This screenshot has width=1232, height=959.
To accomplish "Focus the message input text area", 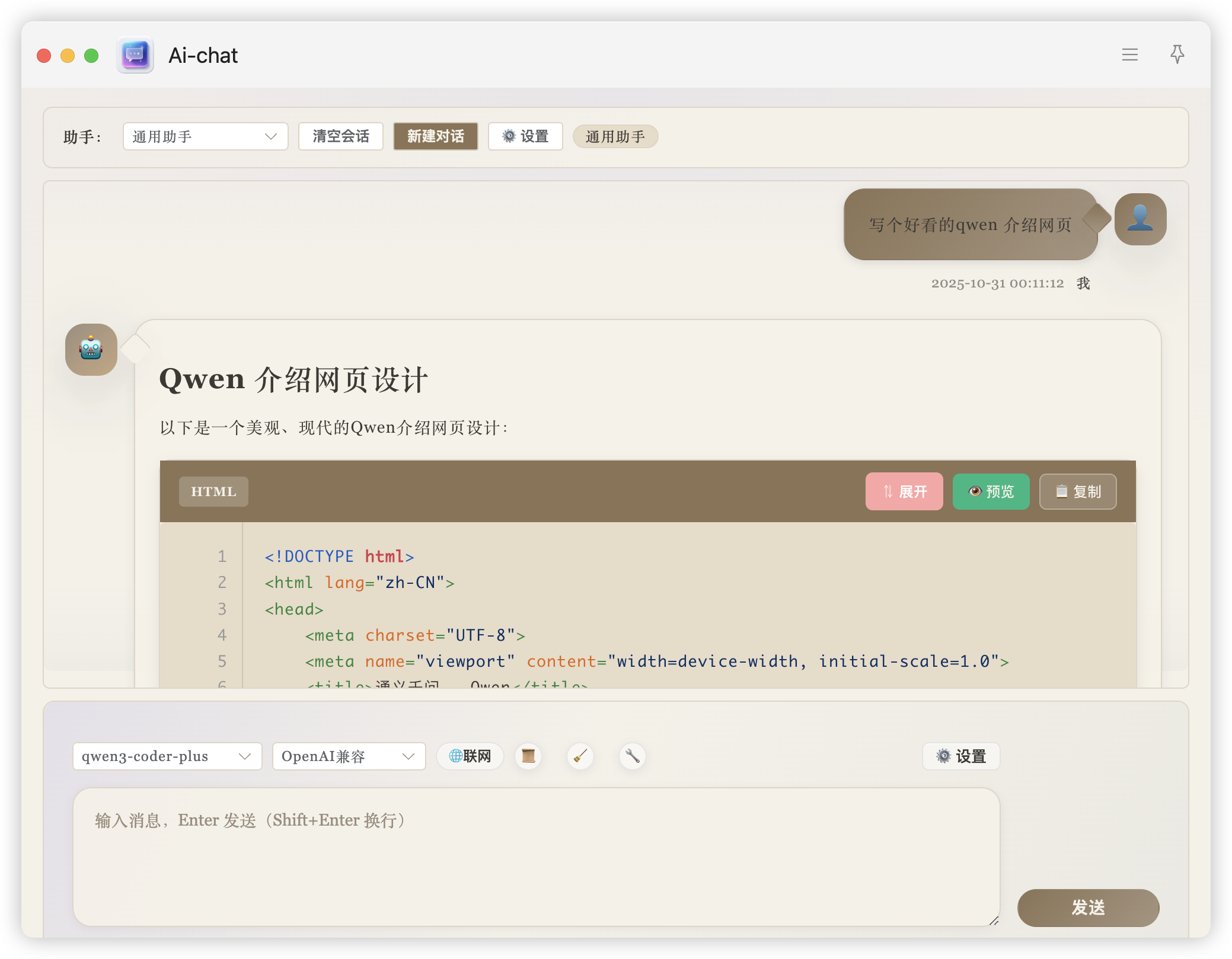I will [536, 856].
